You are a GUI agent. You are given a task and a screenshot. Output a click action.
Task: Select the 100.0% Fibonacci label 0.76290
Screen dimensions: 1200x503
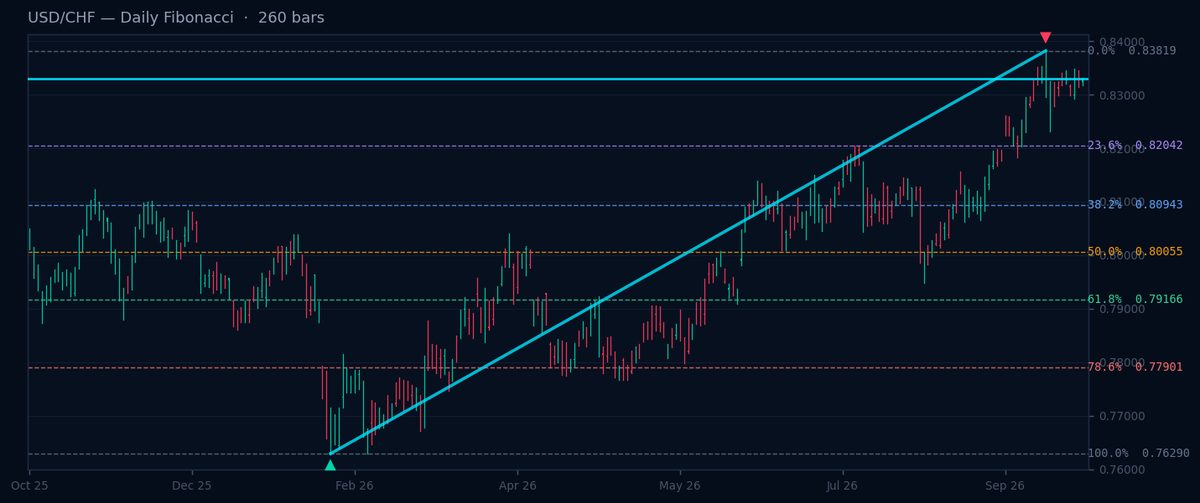pyautogui.click(x=1138, y=453)
